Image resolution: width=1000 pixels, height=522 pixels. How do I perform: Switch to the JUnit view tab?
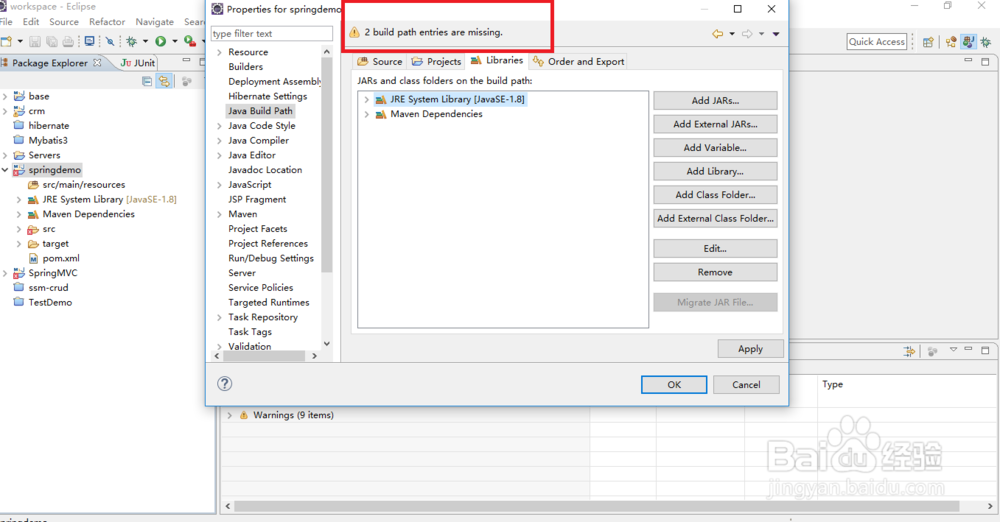[138, 63]
